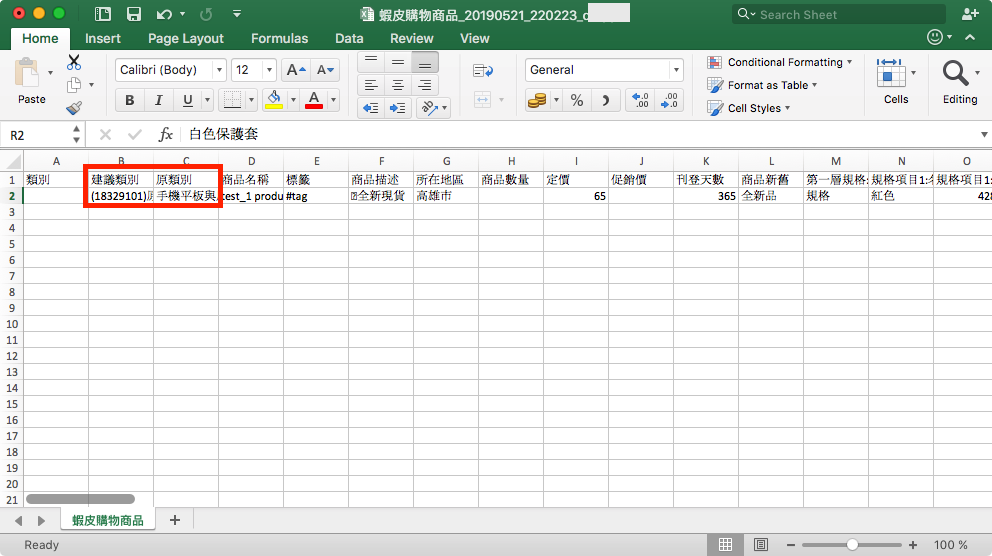This screenshot has height=556, width=992.
Task: Apply the yellow fill color bucket
Action: [274, 100]
